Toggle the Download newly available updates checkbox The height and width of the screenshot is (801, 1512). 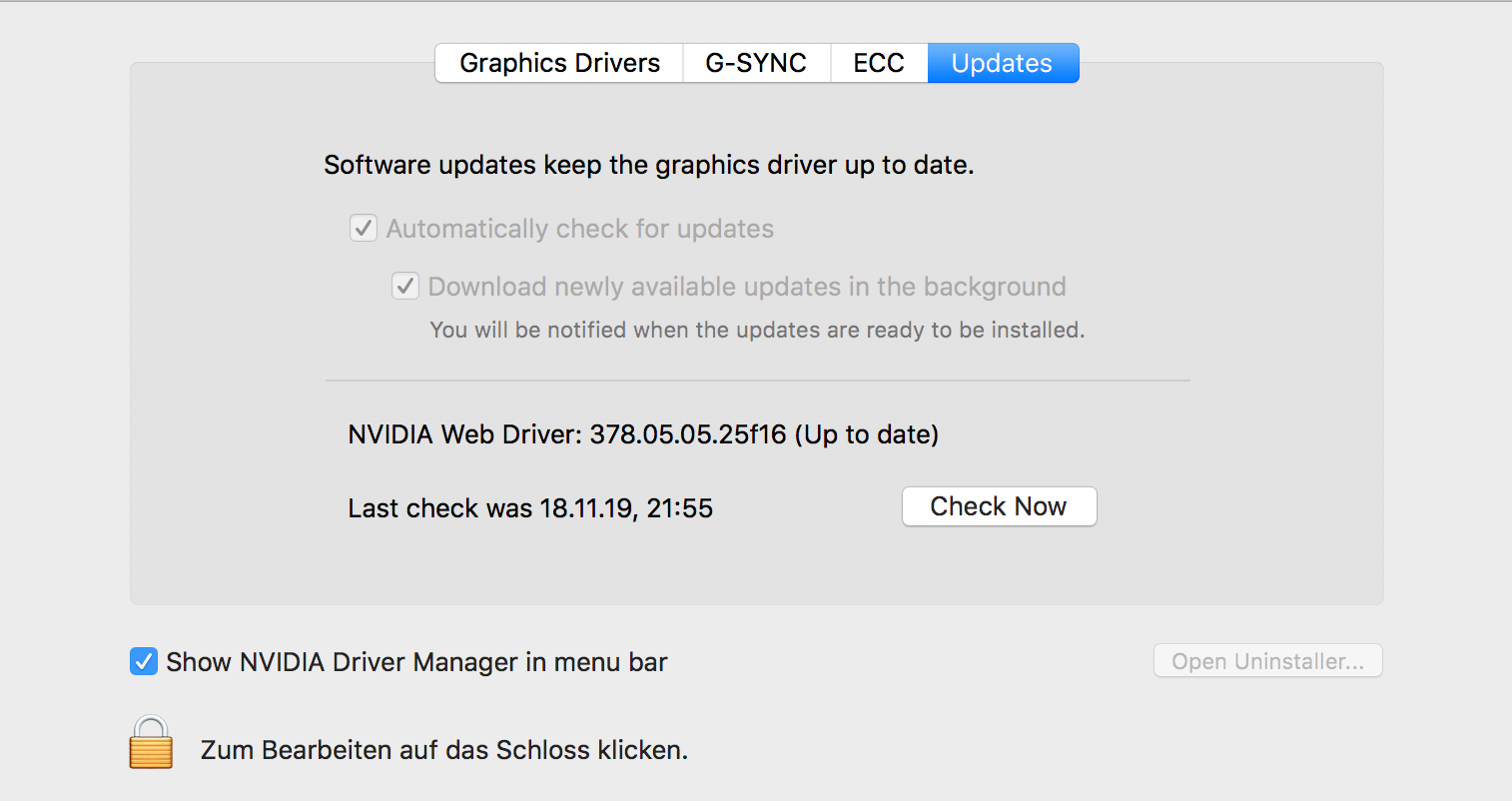coord(404,287)
